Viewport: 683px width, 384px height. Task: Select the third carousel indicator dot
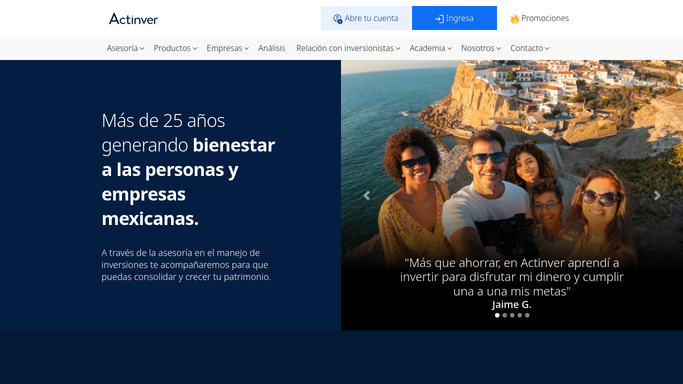[x=512, y=315]
